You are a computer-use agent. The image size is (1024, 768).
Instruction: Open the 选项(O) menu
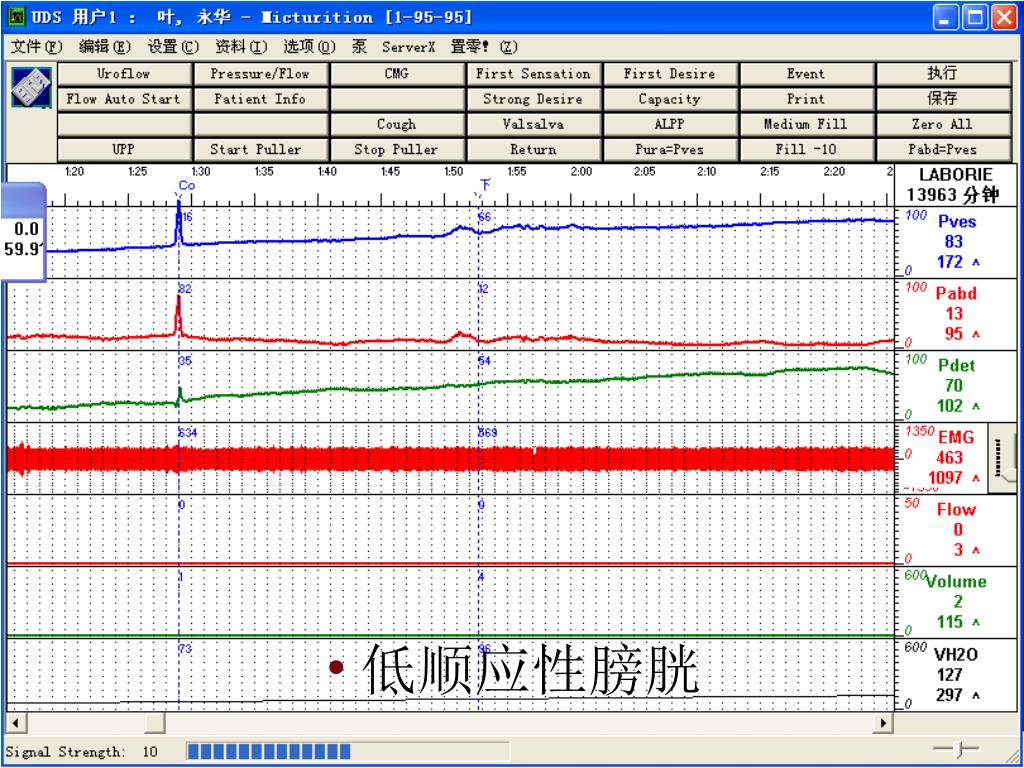(x=309, y=47)
